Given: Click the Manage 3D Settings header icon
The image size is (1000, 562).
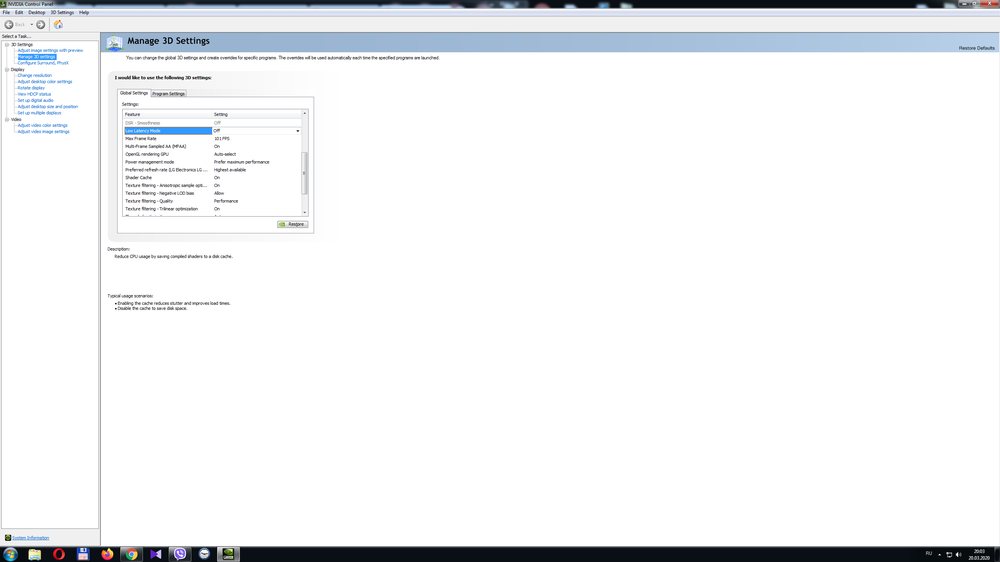Looking at the screenshot, I should pyautogui.click(x=115, y=43).
